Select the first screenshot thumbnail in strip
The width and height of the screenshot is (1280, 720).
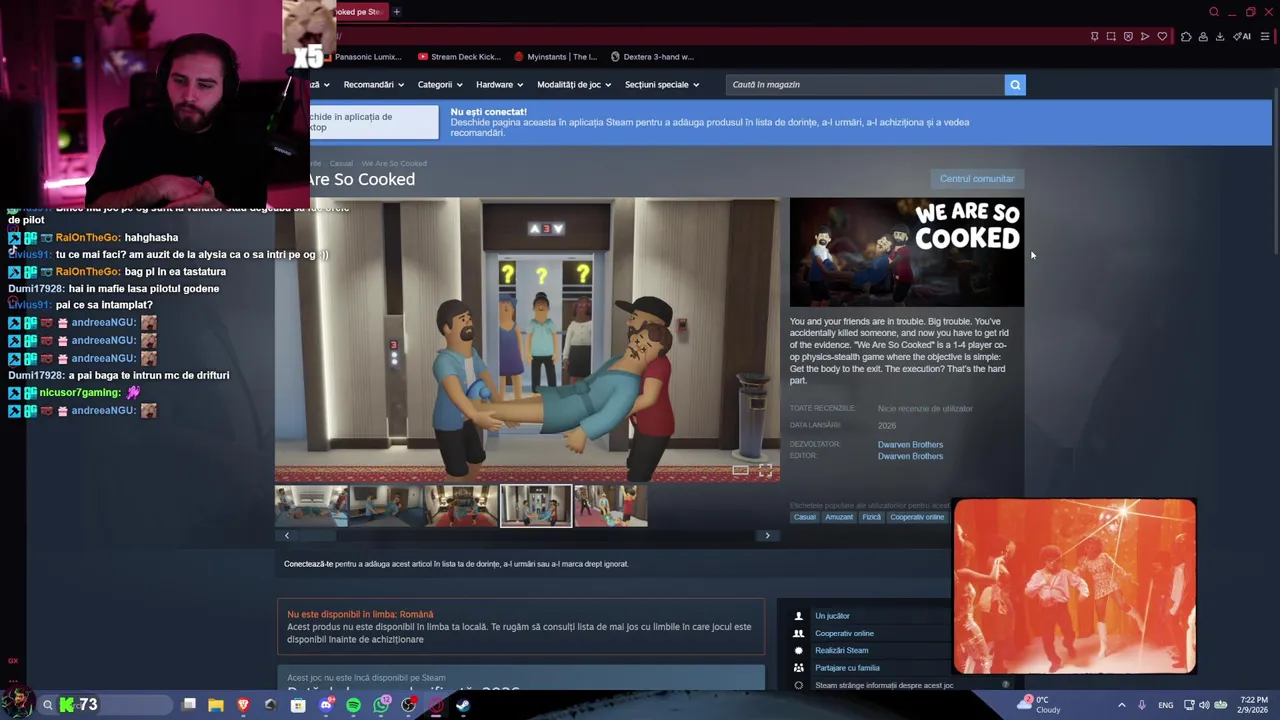pyautogui.click(x=312, y=506)
